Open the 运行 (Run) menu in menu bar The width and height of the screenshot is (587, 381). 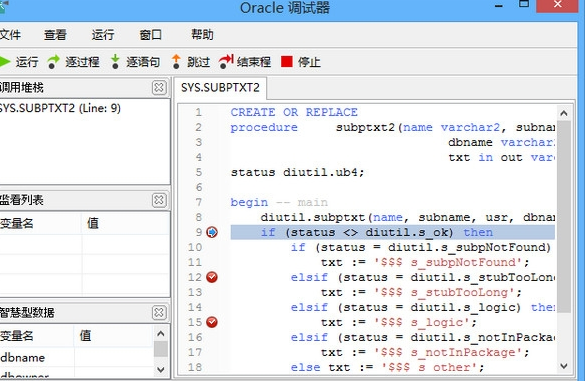103,35
